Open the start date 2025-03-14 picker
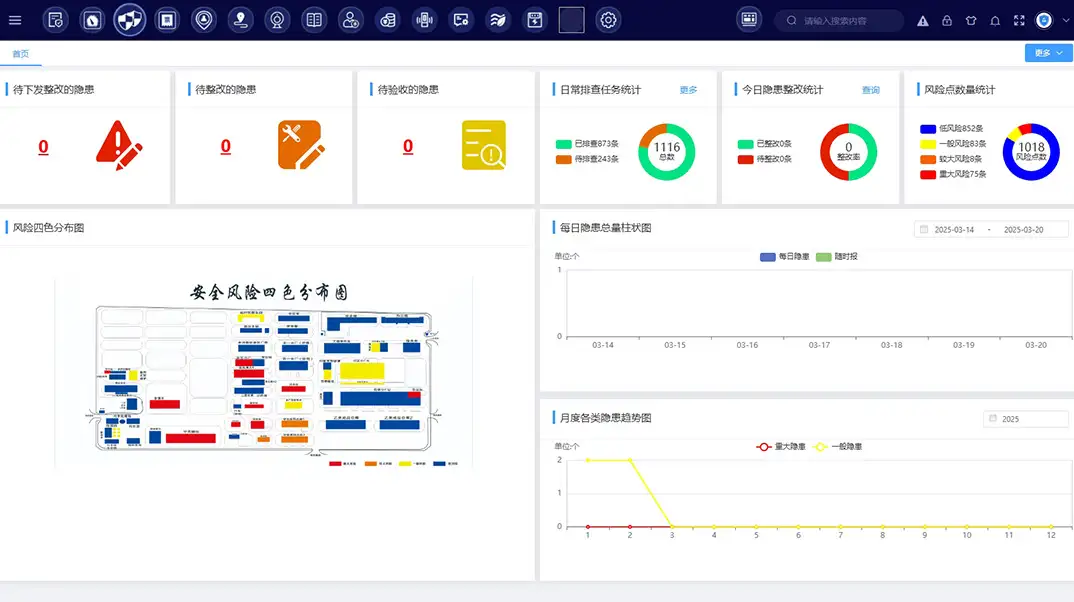This screenshot has width=1074, height=602. click(x=954, y=229)
